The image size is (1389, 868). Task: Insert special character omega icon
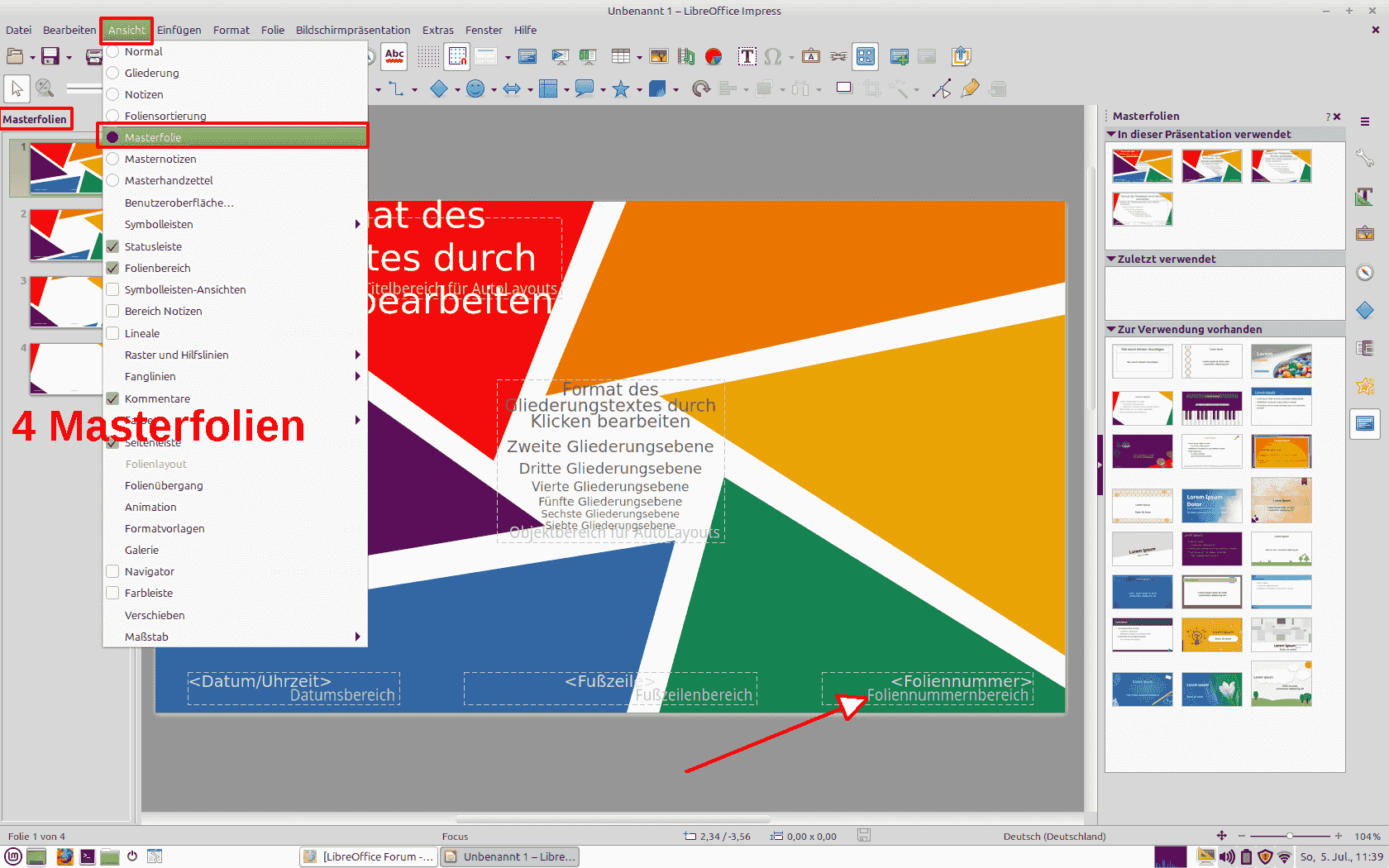[773, 56]
